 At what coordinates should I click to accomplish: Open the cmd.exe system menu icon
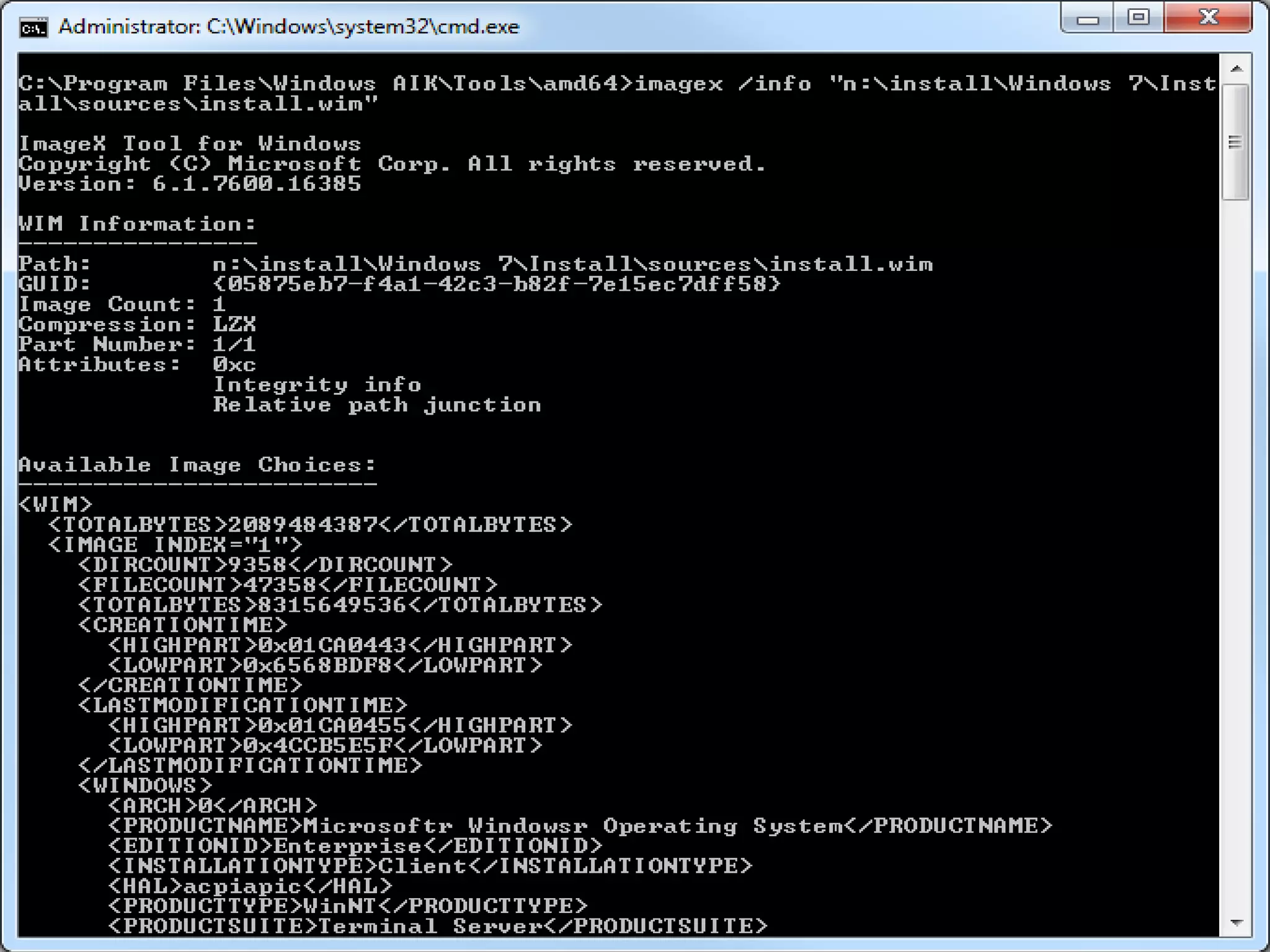tap(33, 28)
